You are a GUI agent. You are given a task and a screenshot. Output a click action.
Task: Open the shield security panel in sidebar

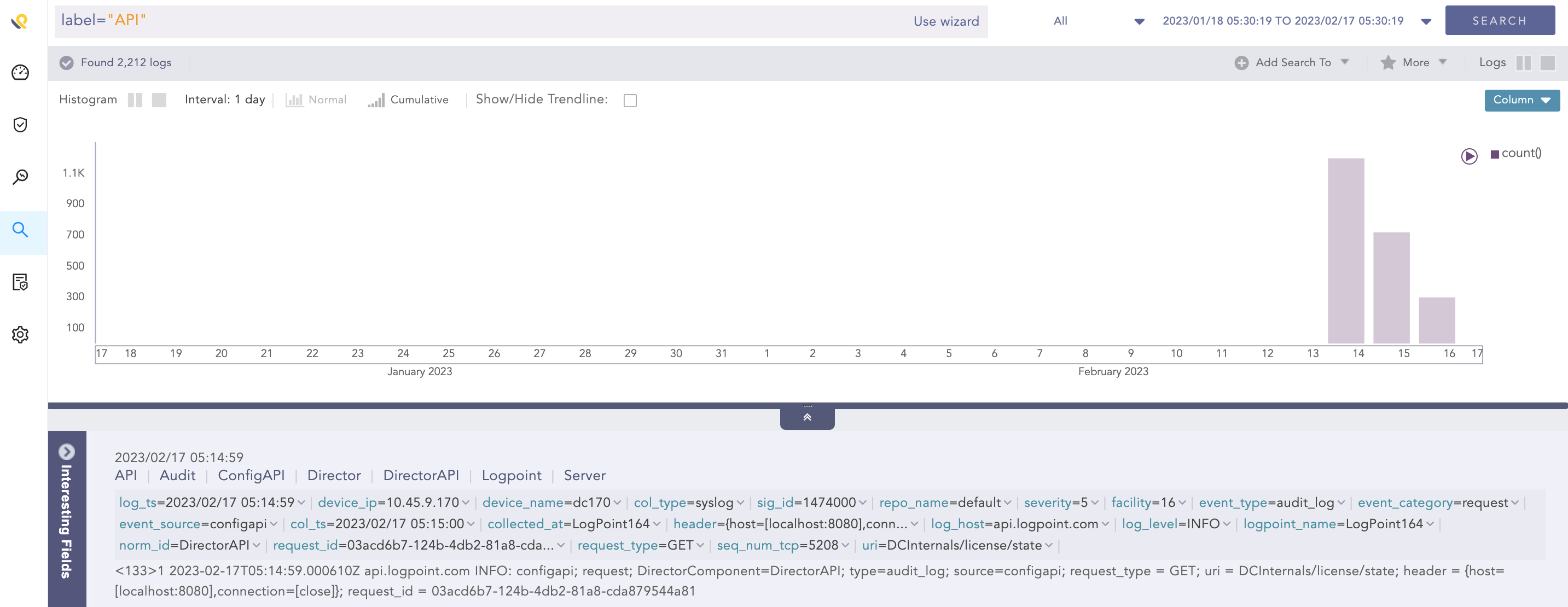tap(20, 125)
